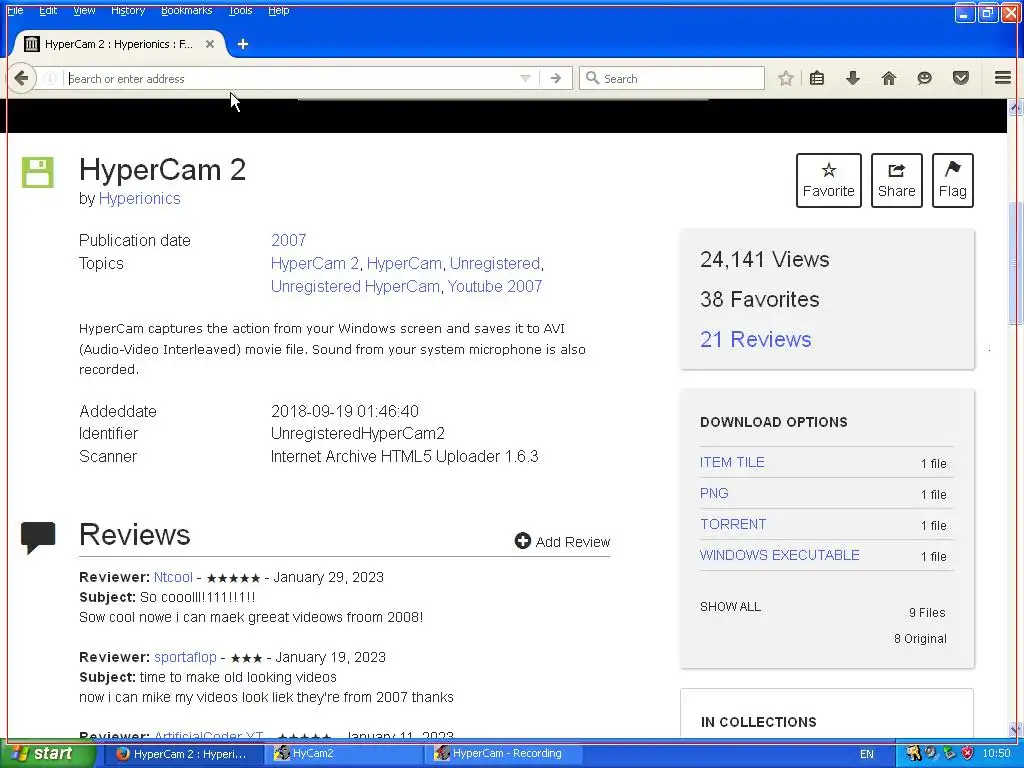The height and width of the screenshot is (768, 1024).
Task: Click the Go arrow in address bar
Action: [x=556, y=78]
